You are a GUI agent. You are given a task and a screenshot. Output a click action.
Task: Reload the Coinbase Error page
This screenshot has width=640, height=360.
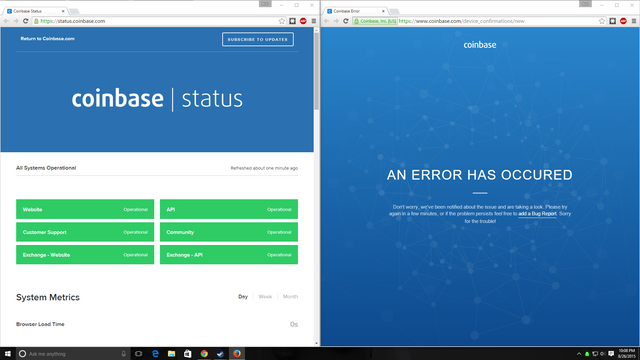click(x=346, y=21)
